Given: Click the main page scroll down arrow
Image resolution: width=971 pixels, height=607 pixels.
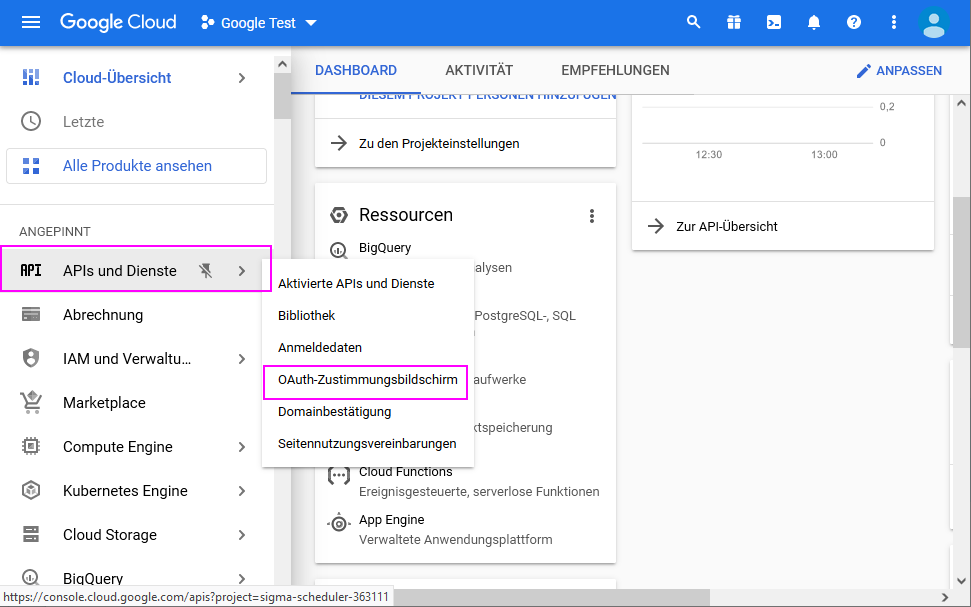Looking at the screenshot, I should [x=961, y=580].
